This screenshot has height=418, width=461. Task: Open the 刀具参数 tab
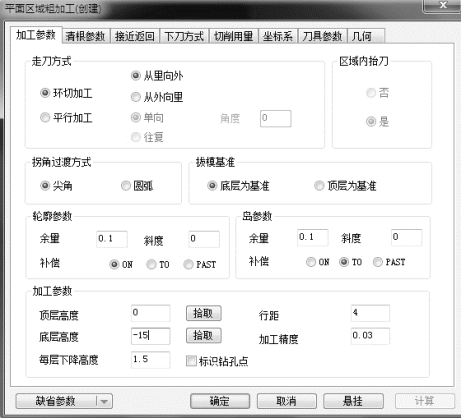click(x=322, y=36)
